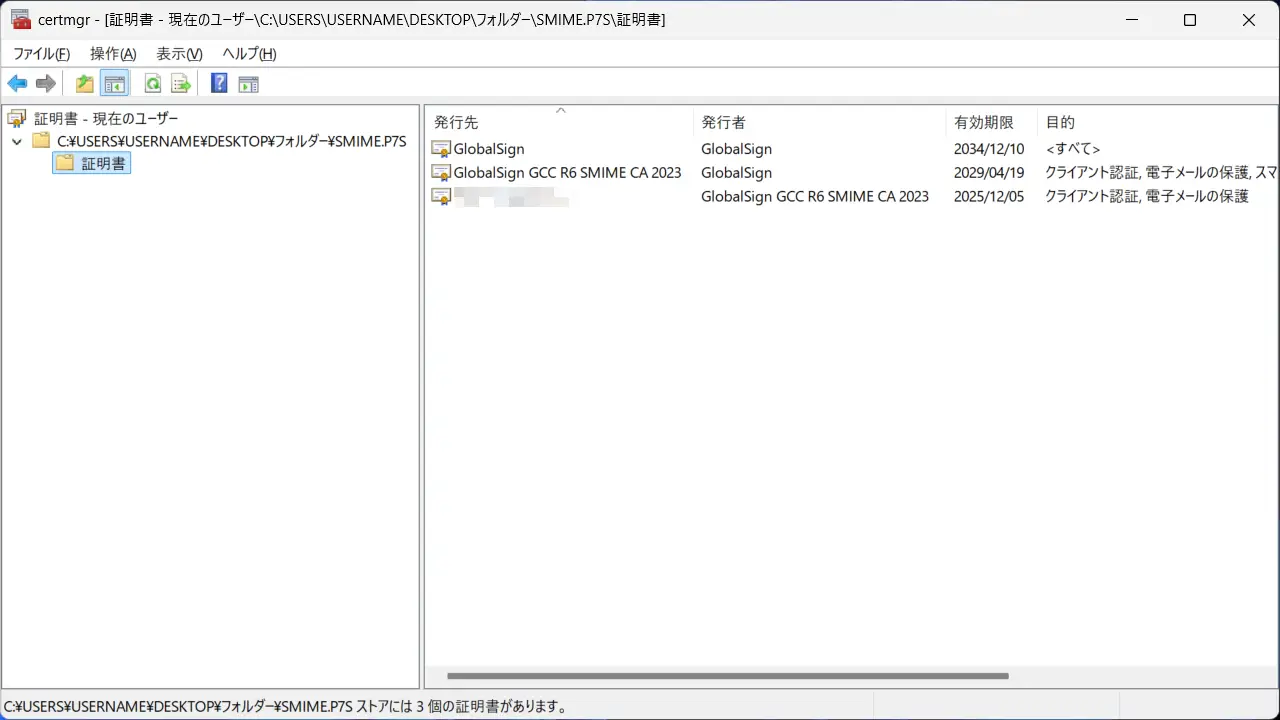Click issuer GlobalSign in the second row
This screenshot has width=1280, height=720.
tap(736, 173)
